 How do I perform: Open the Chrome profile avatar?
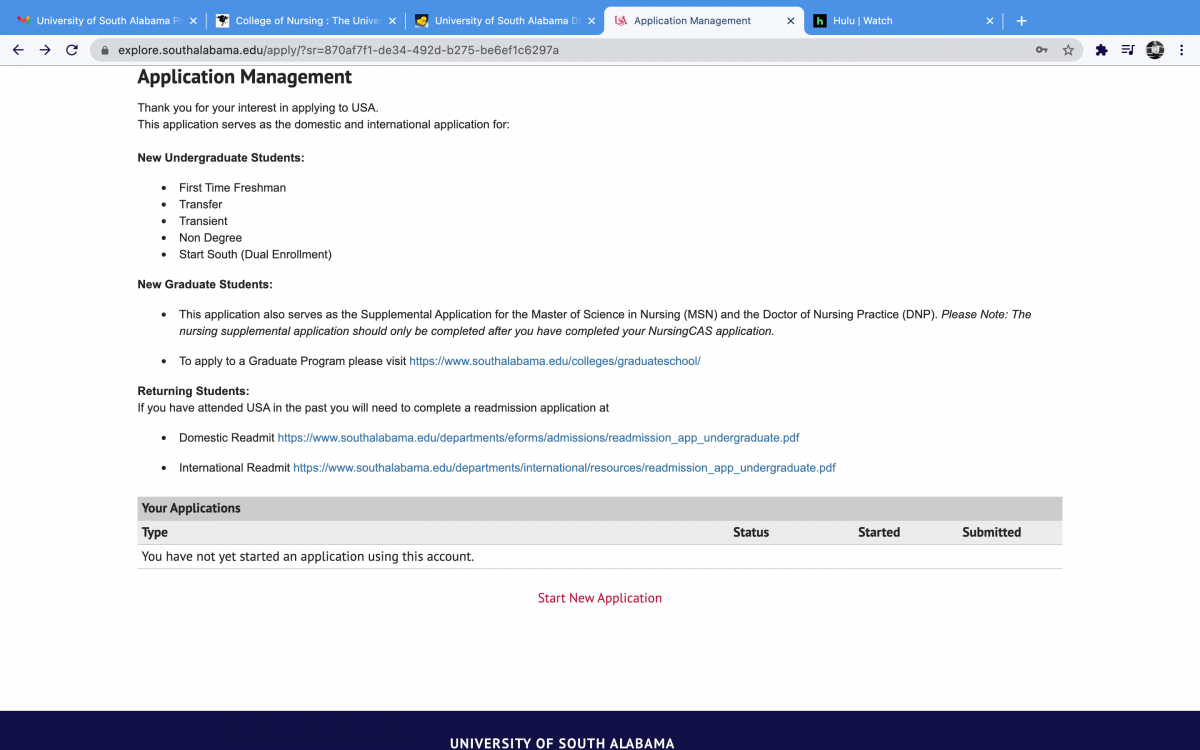coord(1155,50)
